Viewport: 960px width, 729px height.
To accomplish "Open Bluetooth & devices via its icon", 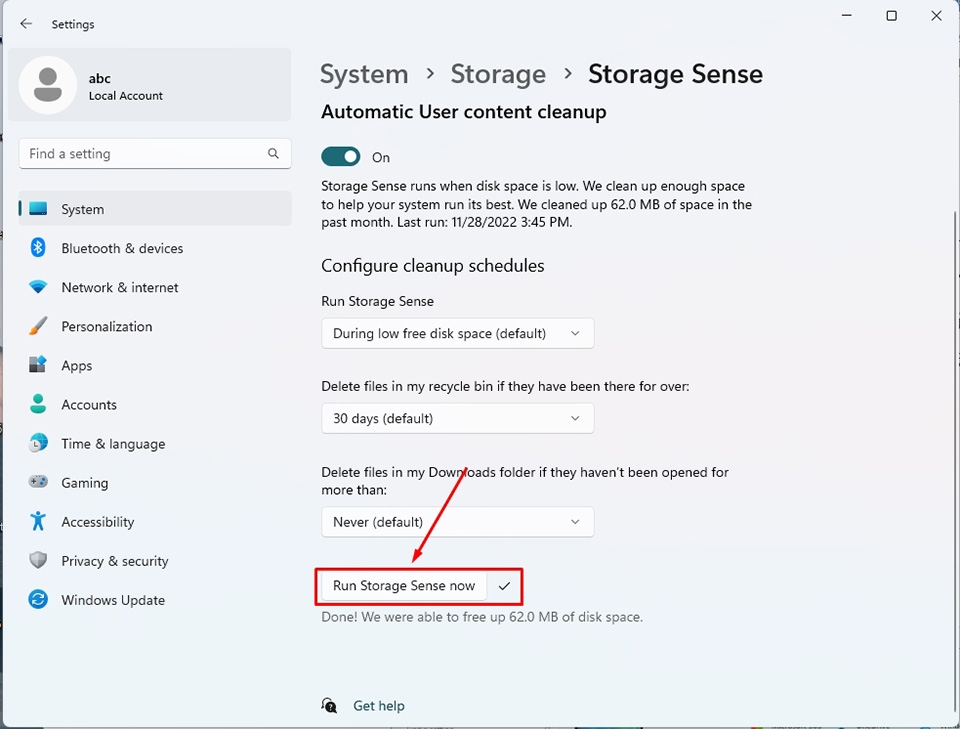I will tap(38, 248).
